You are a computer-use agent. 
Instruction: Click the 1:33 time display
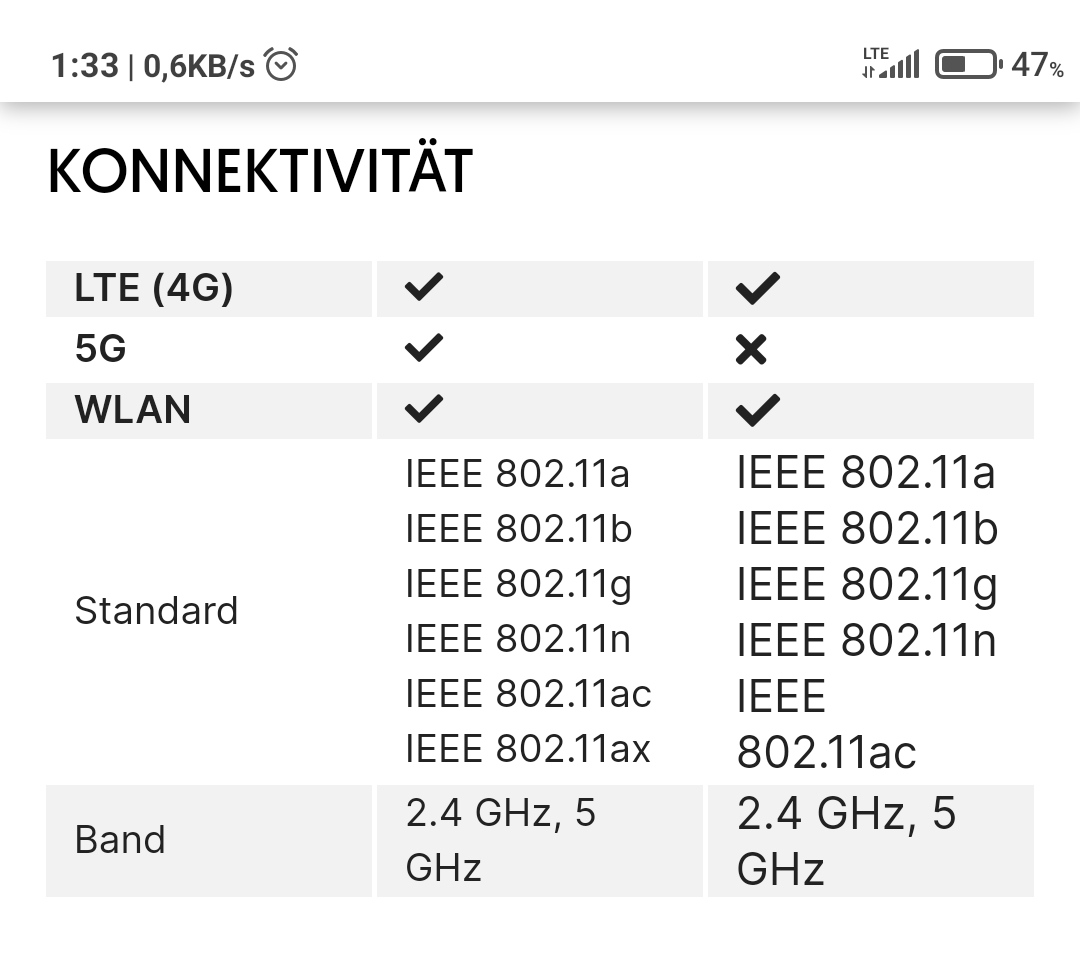tap(85, 66)
